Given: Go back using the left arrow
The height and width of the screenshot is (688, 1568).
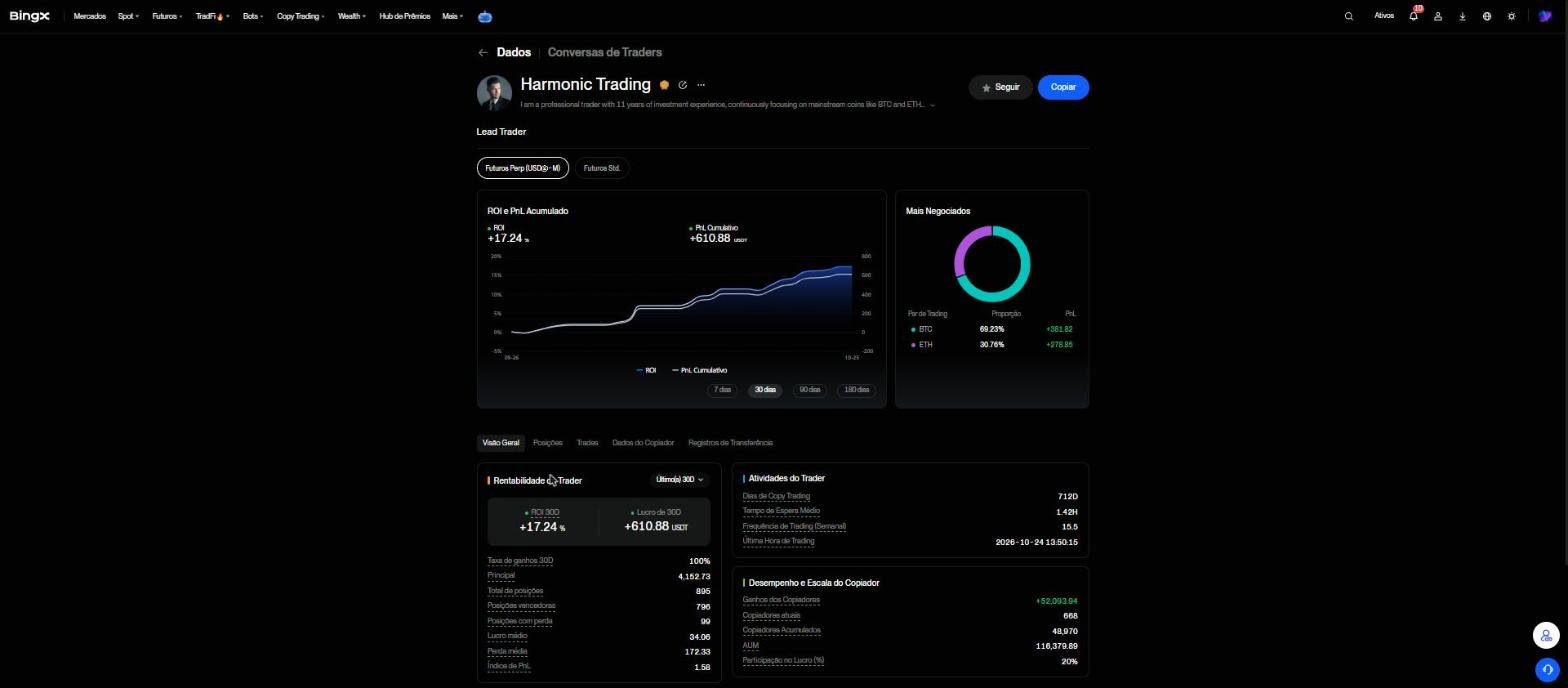Looking at the screenshot, I should 483,52.
